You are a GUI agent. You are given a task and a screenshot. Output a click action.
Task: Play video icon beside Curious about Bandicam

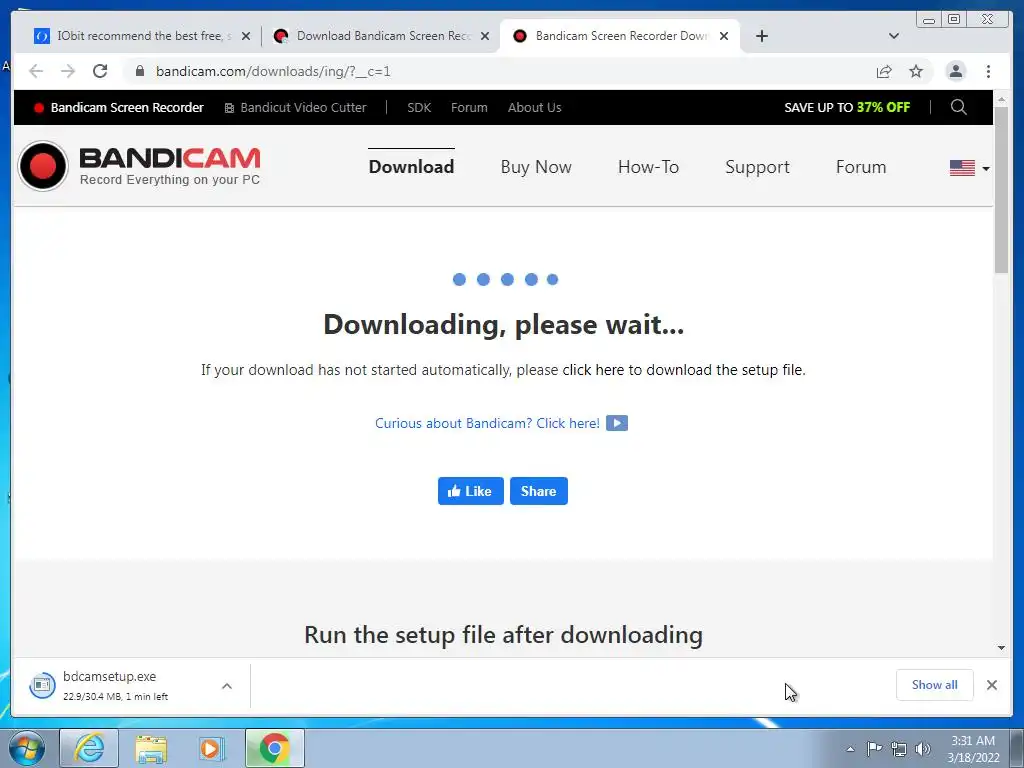[x=616, y=423]
